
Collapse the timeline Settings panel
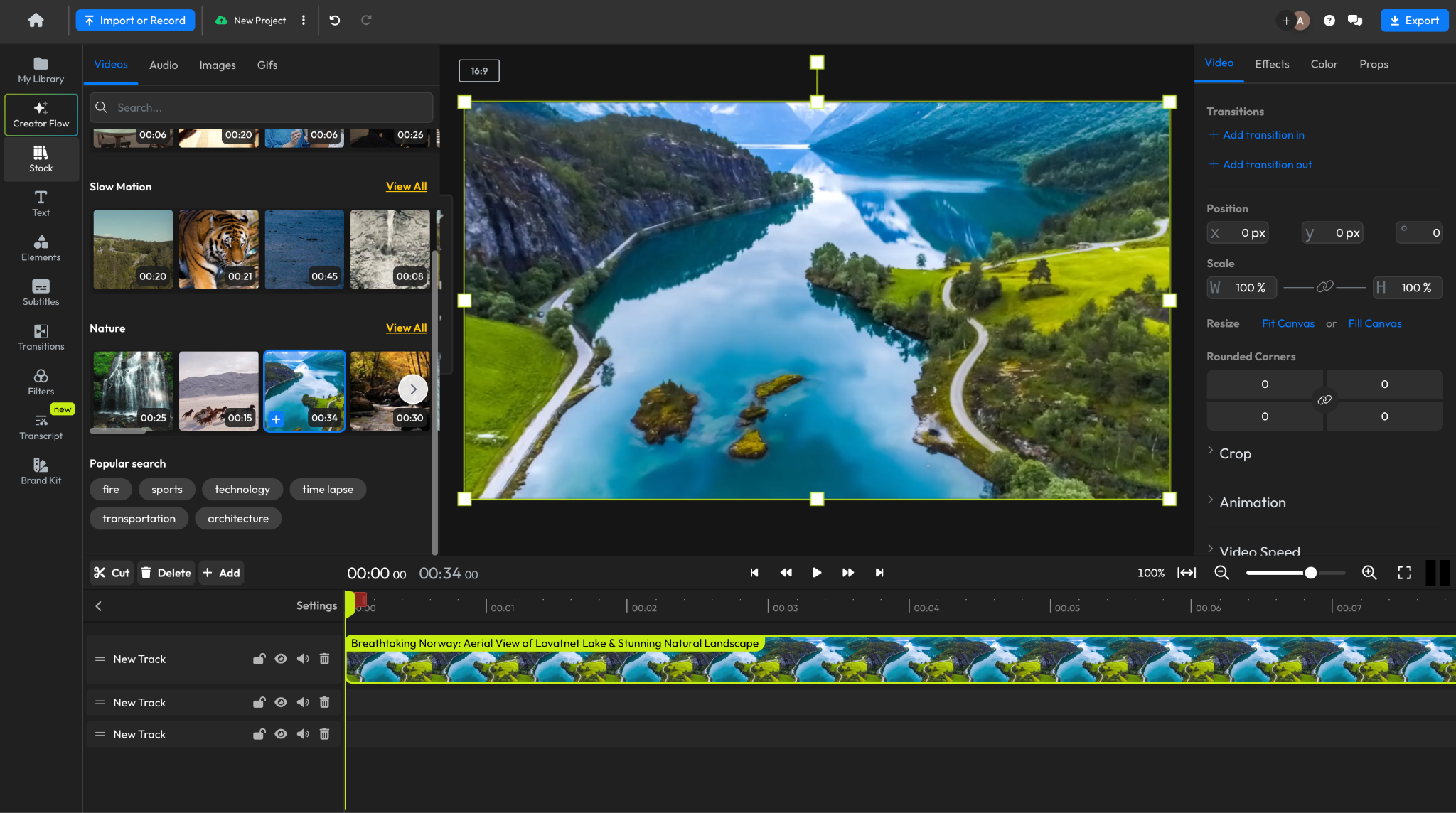click(99, 605)
